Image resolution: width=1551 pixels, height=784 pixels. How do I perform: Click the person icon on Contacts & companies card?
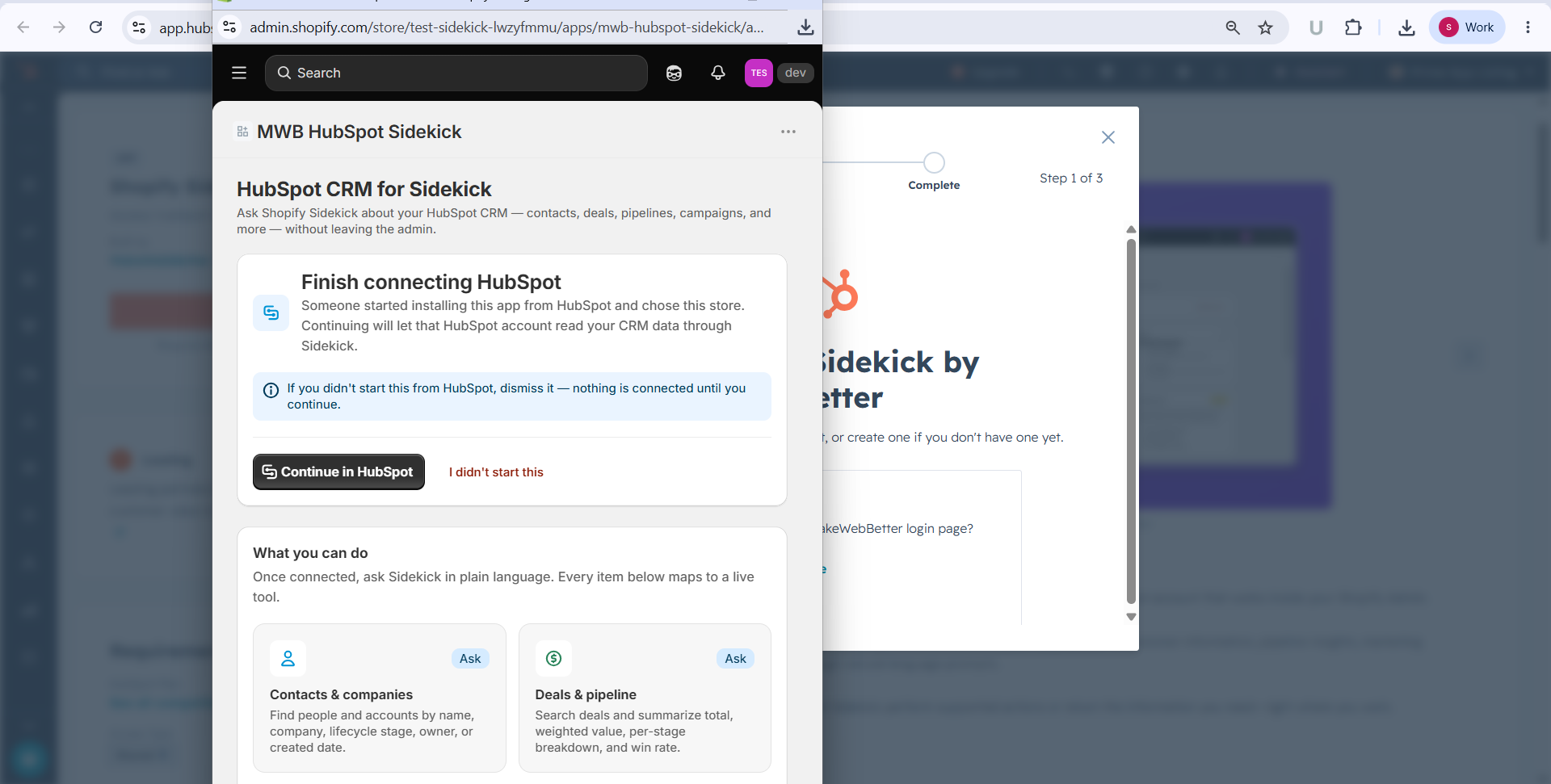288,659
